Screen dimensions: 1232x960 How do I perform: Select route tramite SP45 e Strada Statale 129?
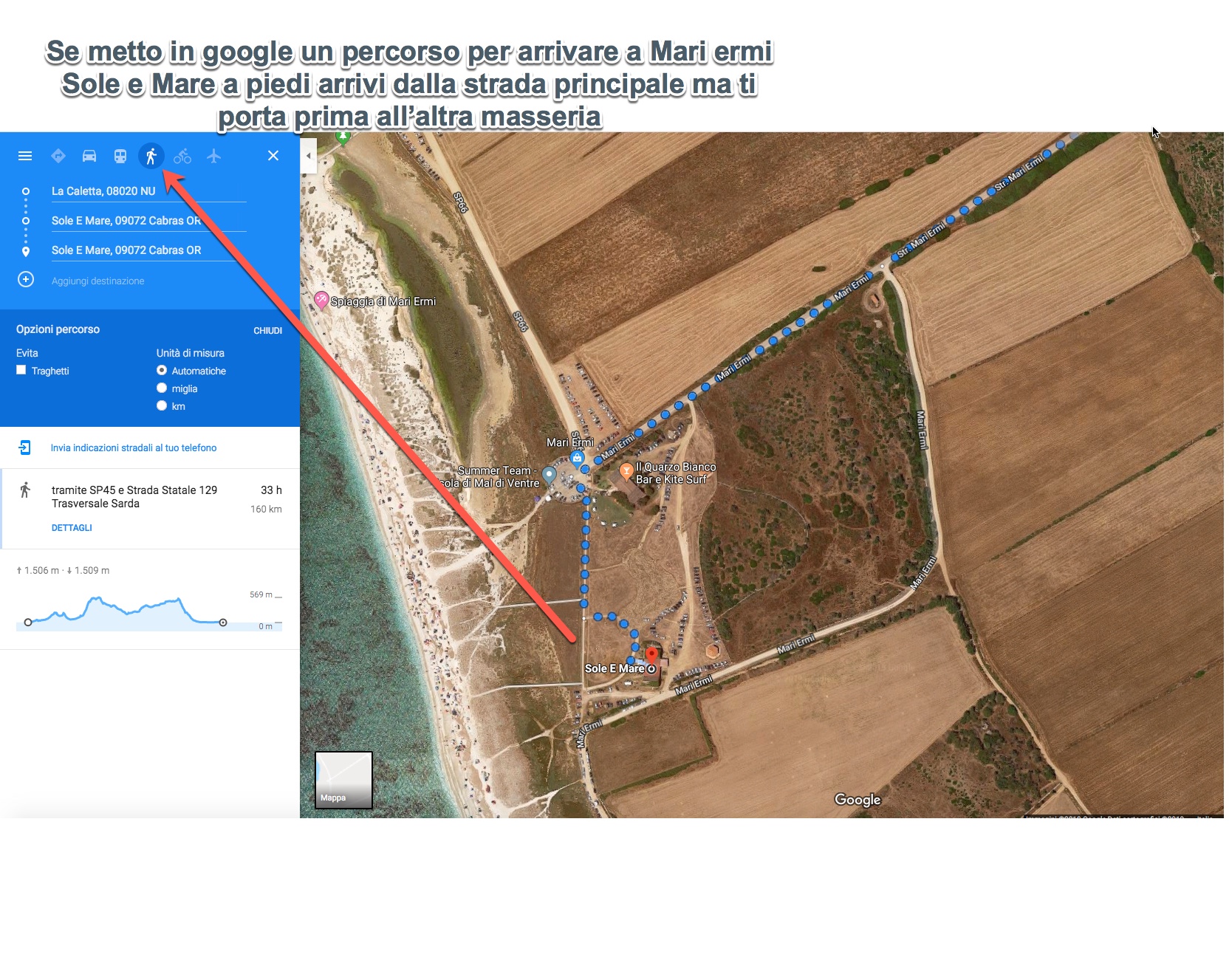(150, 509)
